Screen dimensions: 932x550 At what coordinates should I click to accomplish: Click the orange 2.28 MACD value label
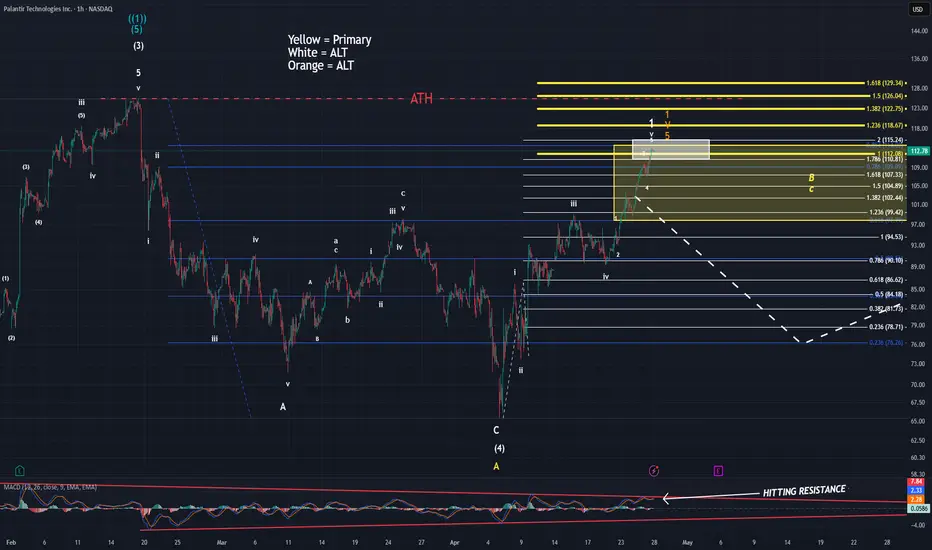(916, 499)
